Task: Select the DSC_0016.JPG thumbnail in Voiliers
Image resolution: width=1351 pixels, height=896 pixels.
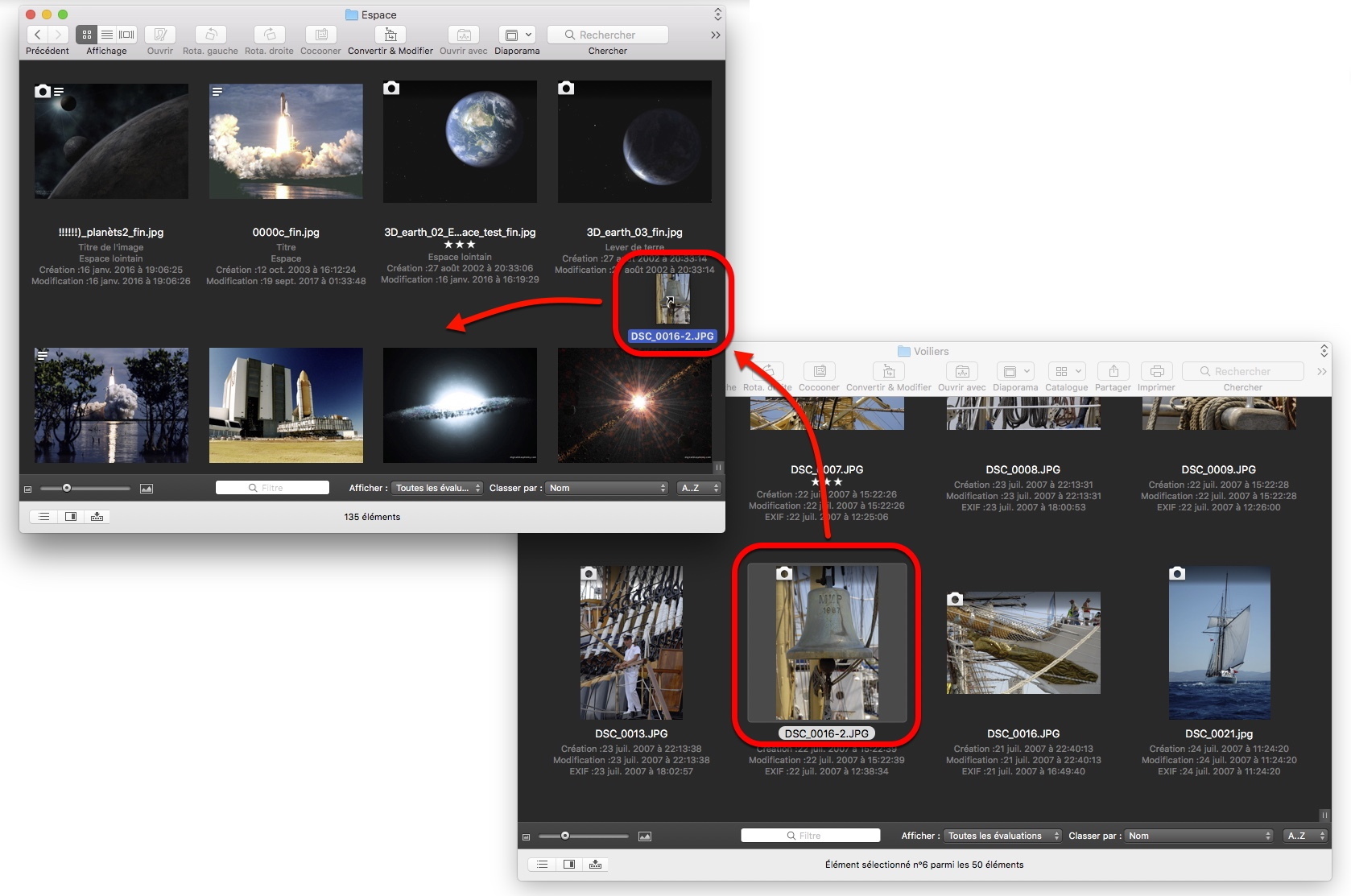Action: point(1023,642)
